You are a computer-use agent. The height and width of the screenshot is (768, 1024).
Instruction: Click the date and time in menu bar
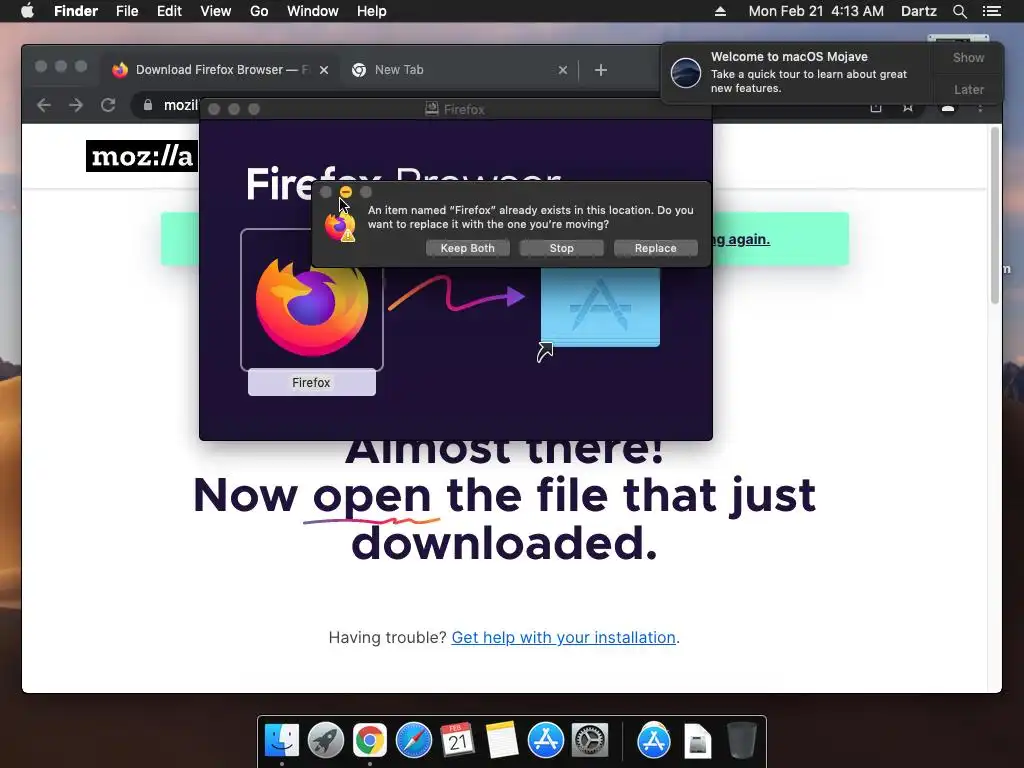(816, 11)
